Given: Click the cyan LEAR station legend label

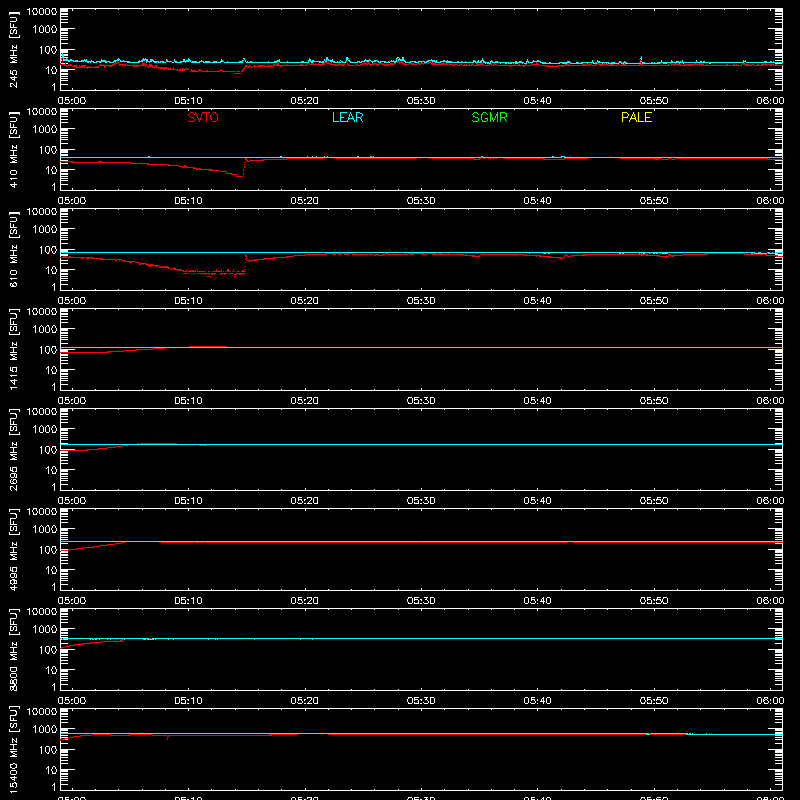Looking at the screenshot, I should [347, 117].
